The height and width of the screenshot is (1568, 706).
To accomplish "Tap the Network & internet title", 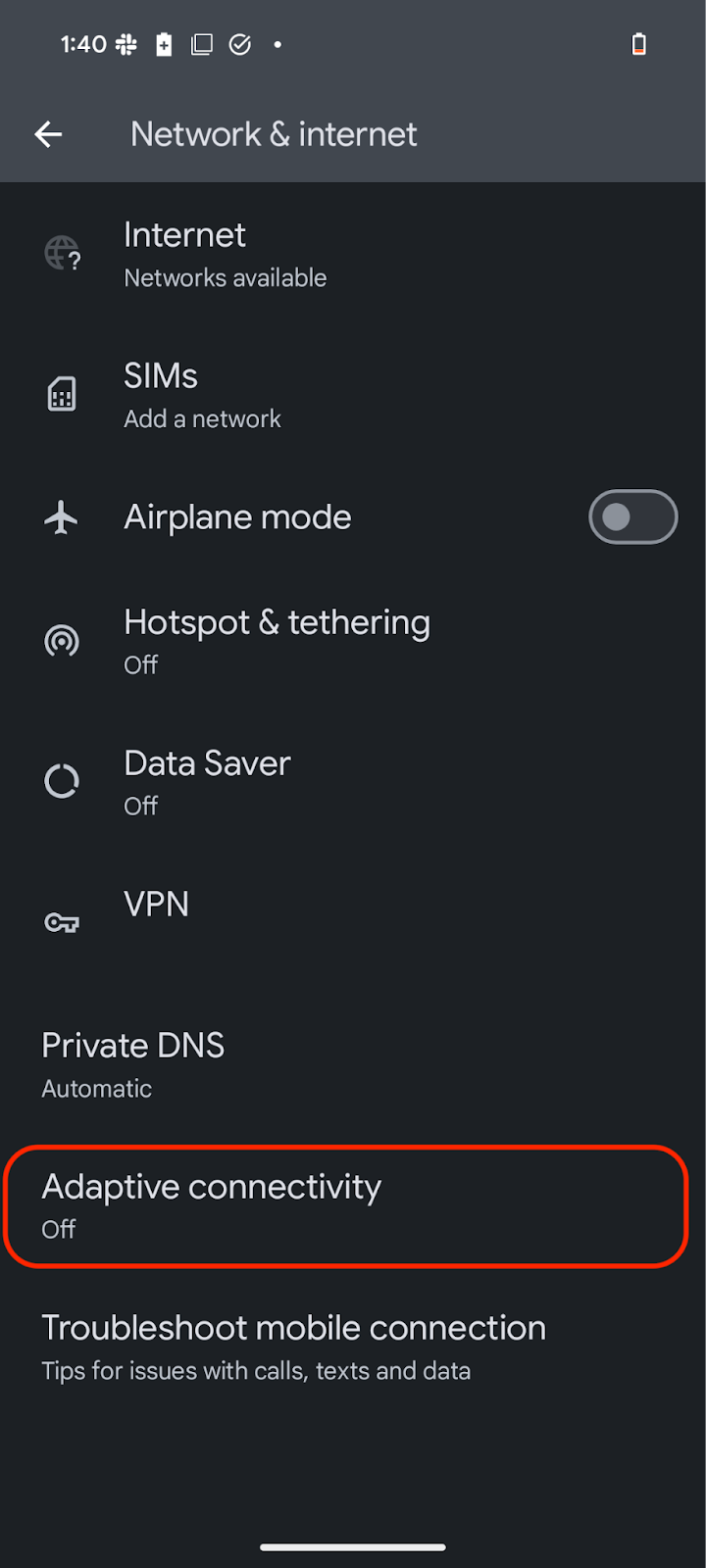I will pos(274,134).
